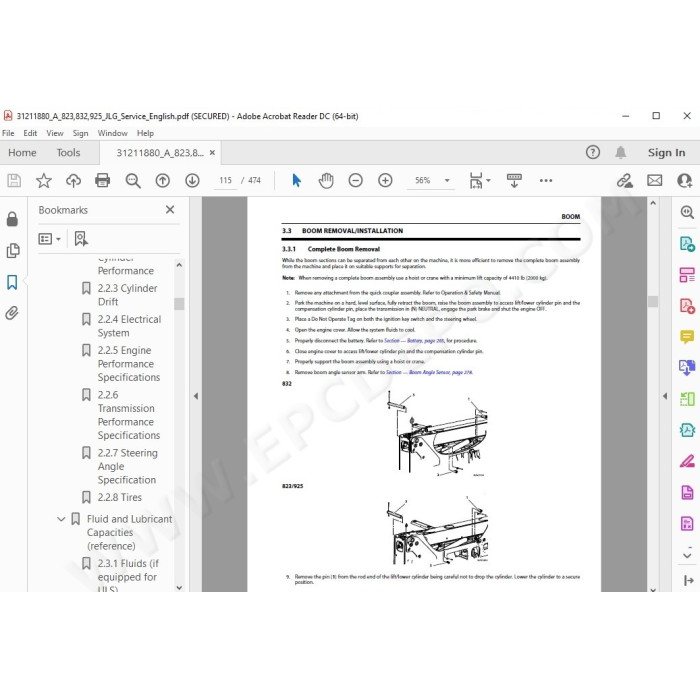The width and height of the screenshot is (700, 700).
Task: Zoom out with minus icon
Action: pyautogui.click(x=355, y=180)
